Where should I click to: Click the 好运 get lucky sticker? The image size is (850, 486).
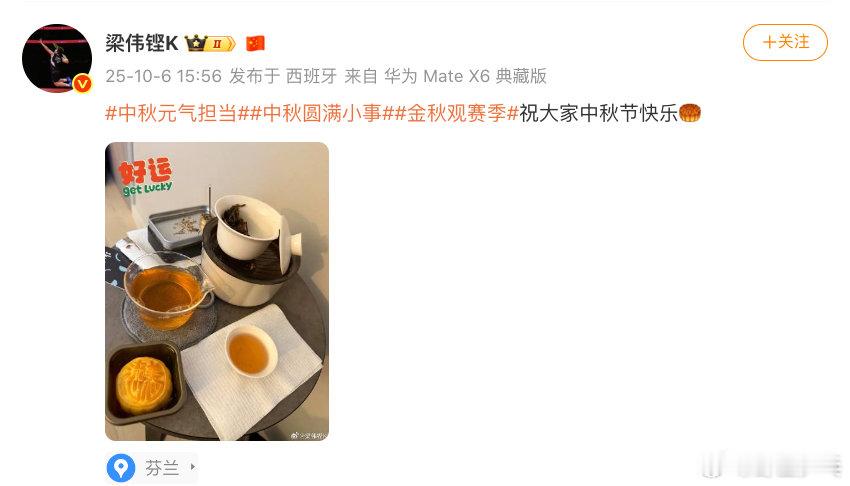point(145,177)
